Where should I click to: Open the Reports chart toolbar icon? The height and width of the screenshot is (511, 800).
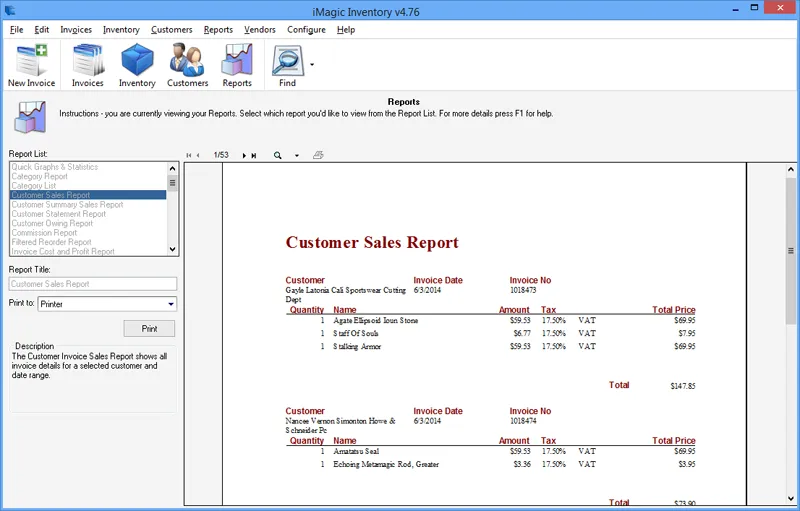[237, 65]
